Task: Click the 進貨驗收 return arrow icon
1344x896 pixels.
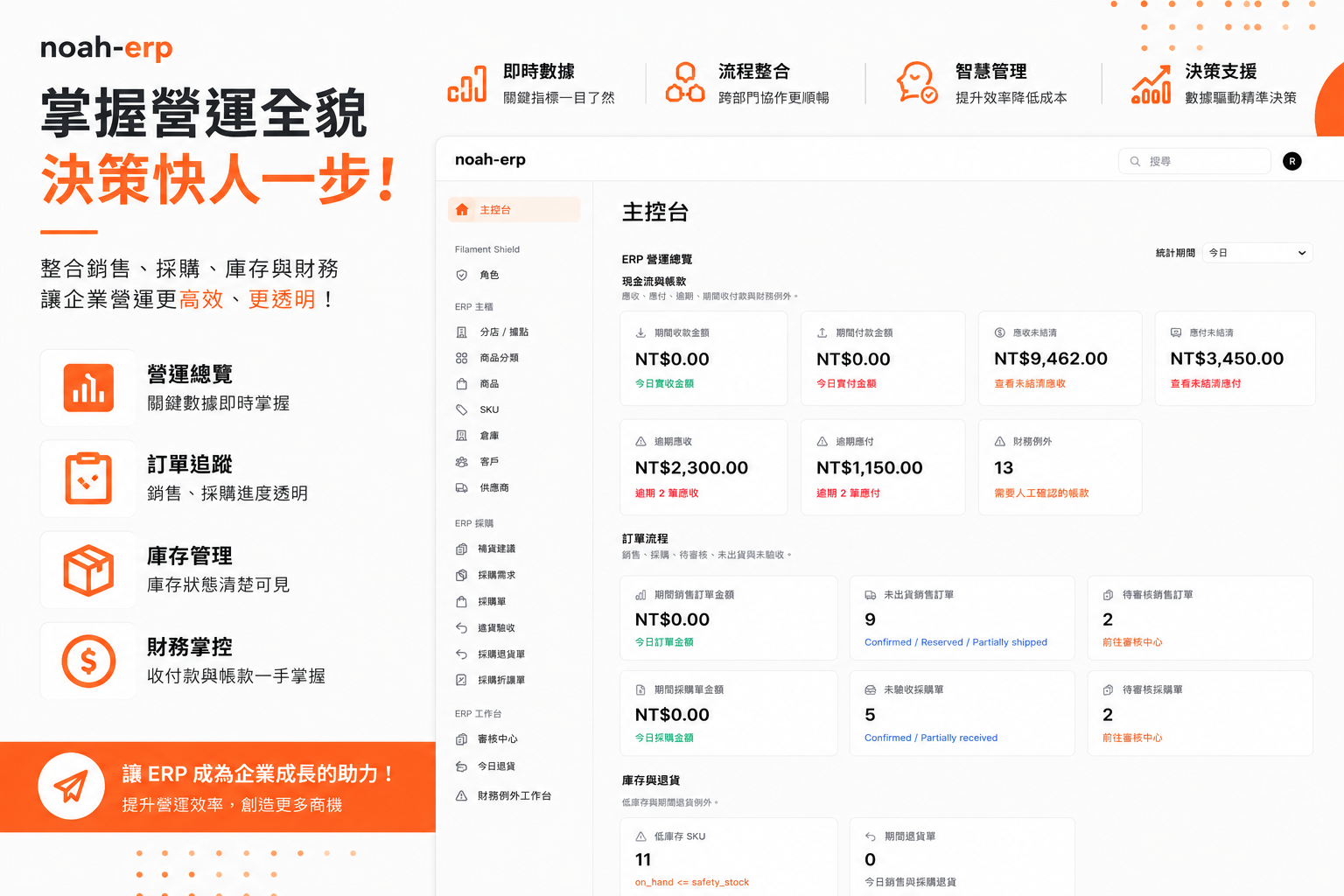Action: click(461, 628)
